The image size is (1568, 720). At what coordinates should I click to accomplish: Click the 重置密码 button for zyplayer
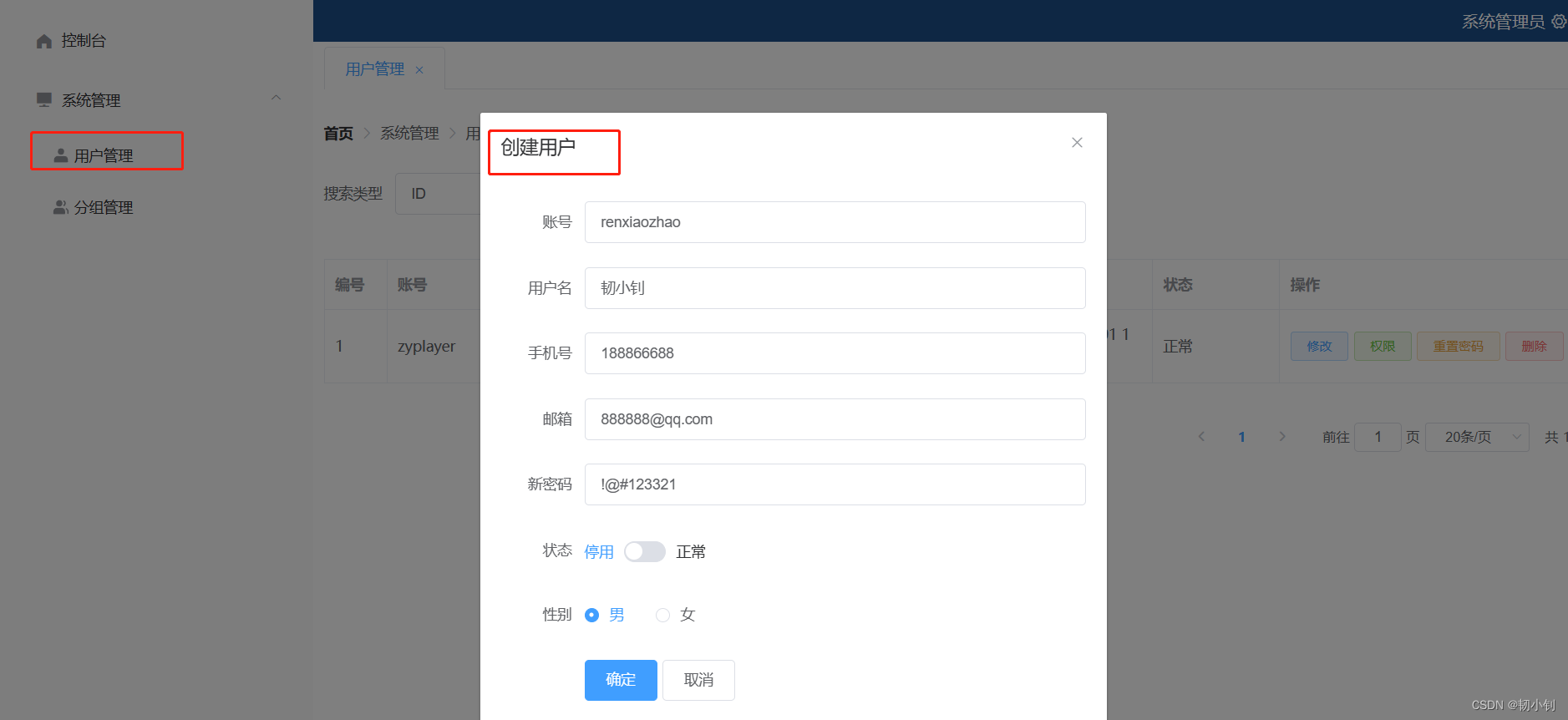(1459, 347)
